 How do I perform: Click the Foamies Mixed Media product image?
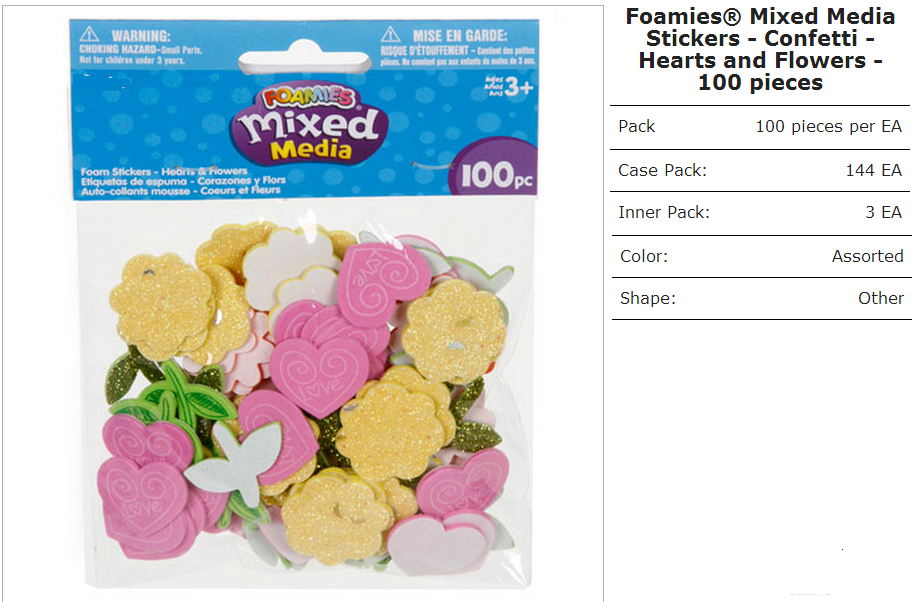coord(303,304)
